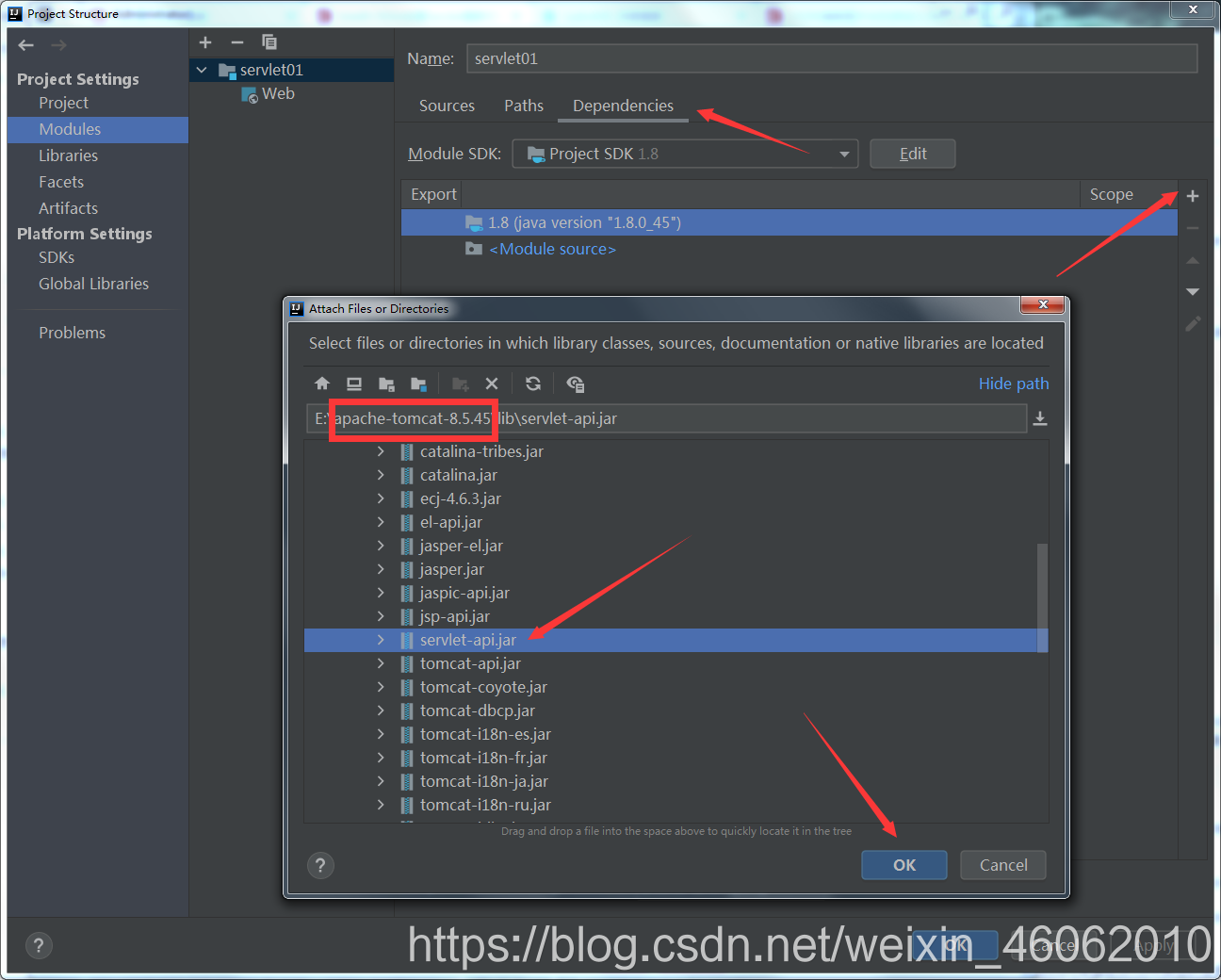The image size is (1221, 980).
Task: Click the file path input field
Action: [x=666, y=418]
